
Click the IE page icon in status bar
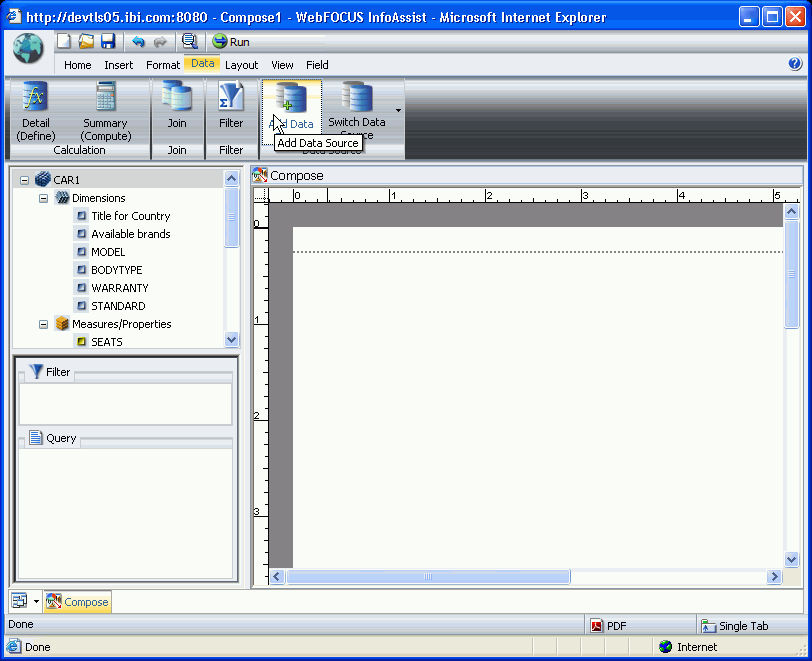[13, 646]
